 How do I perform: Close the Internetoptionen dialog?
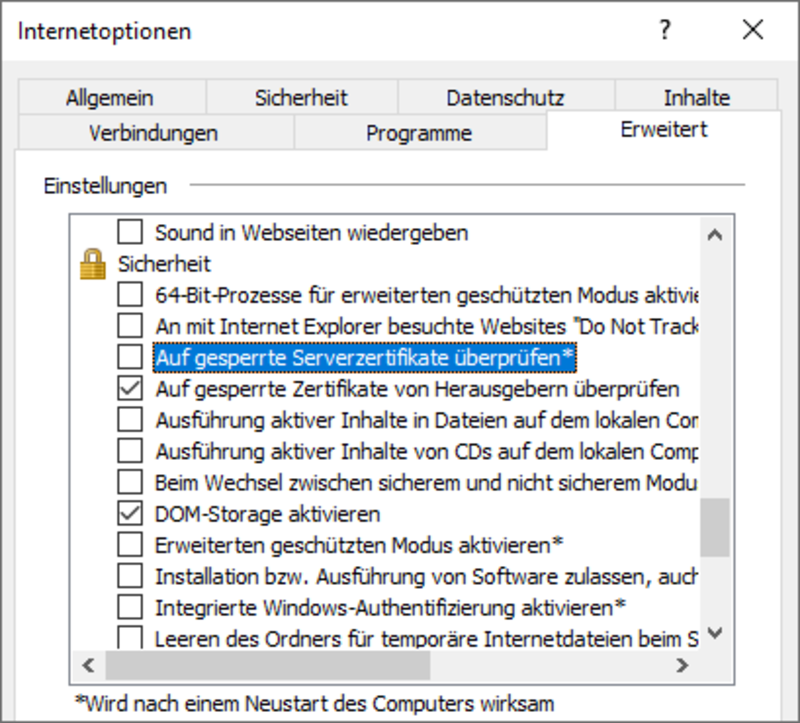tap(753, 30)
